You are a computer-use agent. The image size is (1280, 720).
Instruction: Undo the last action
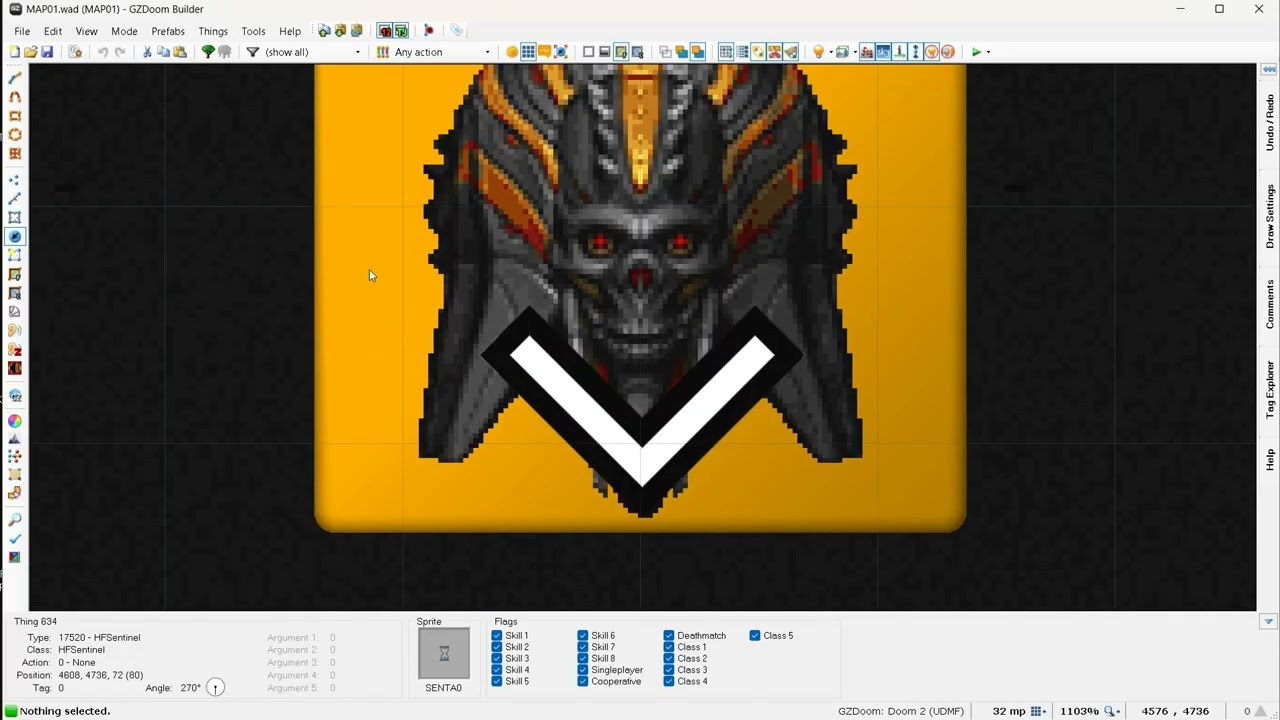[x=102, y=52]
